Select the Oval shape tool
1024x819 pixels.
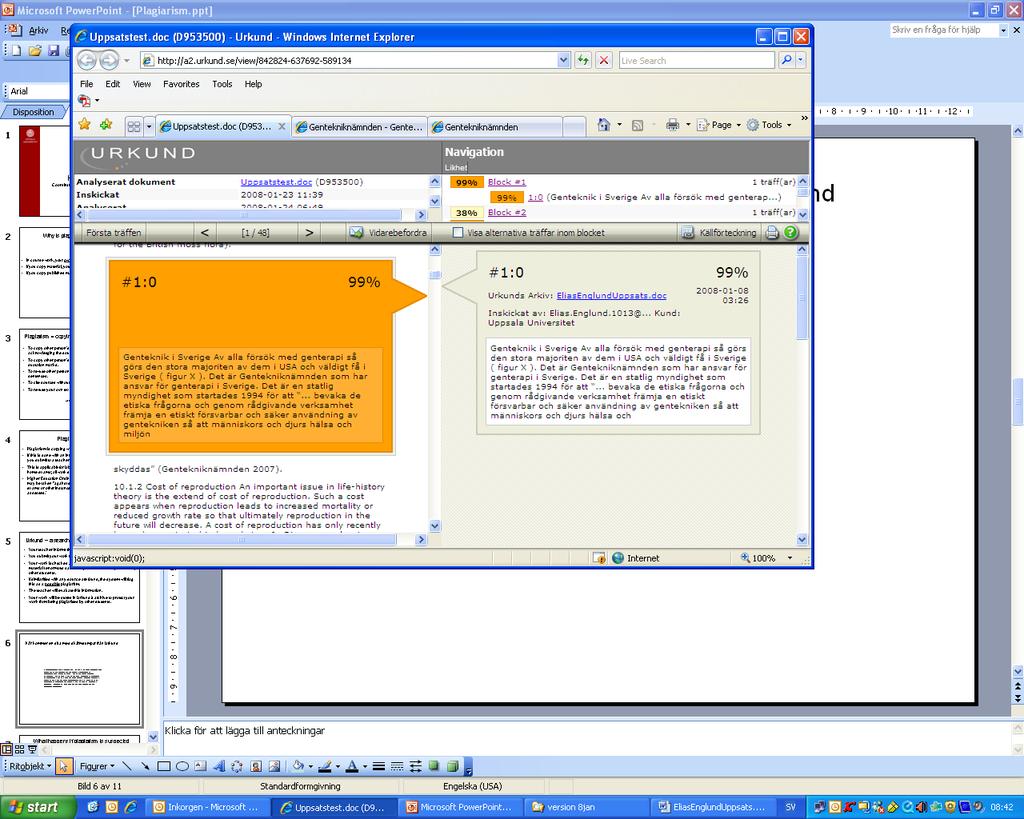coord(182,766)
